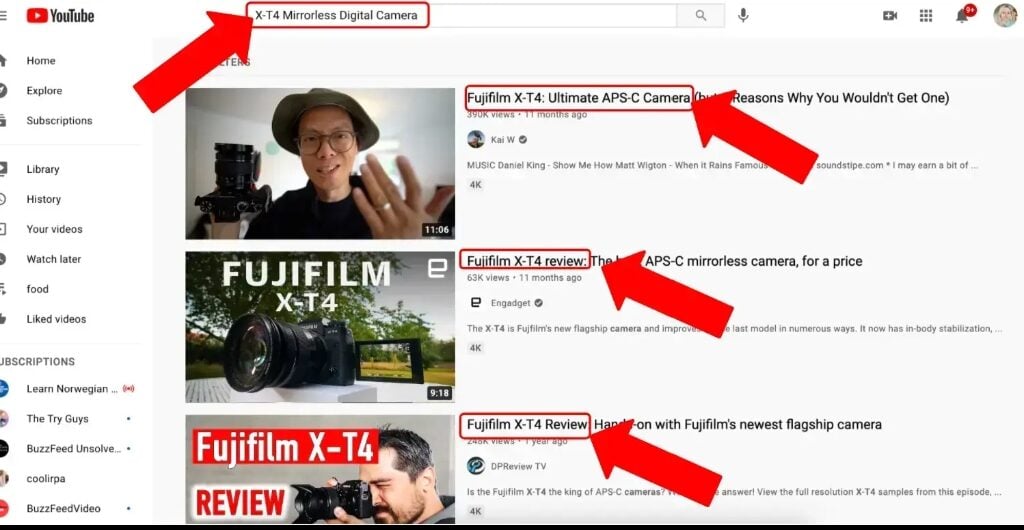Open Watch later playlist
Viewport: 1024px width, 530px height.
click(x=53, y=259)
